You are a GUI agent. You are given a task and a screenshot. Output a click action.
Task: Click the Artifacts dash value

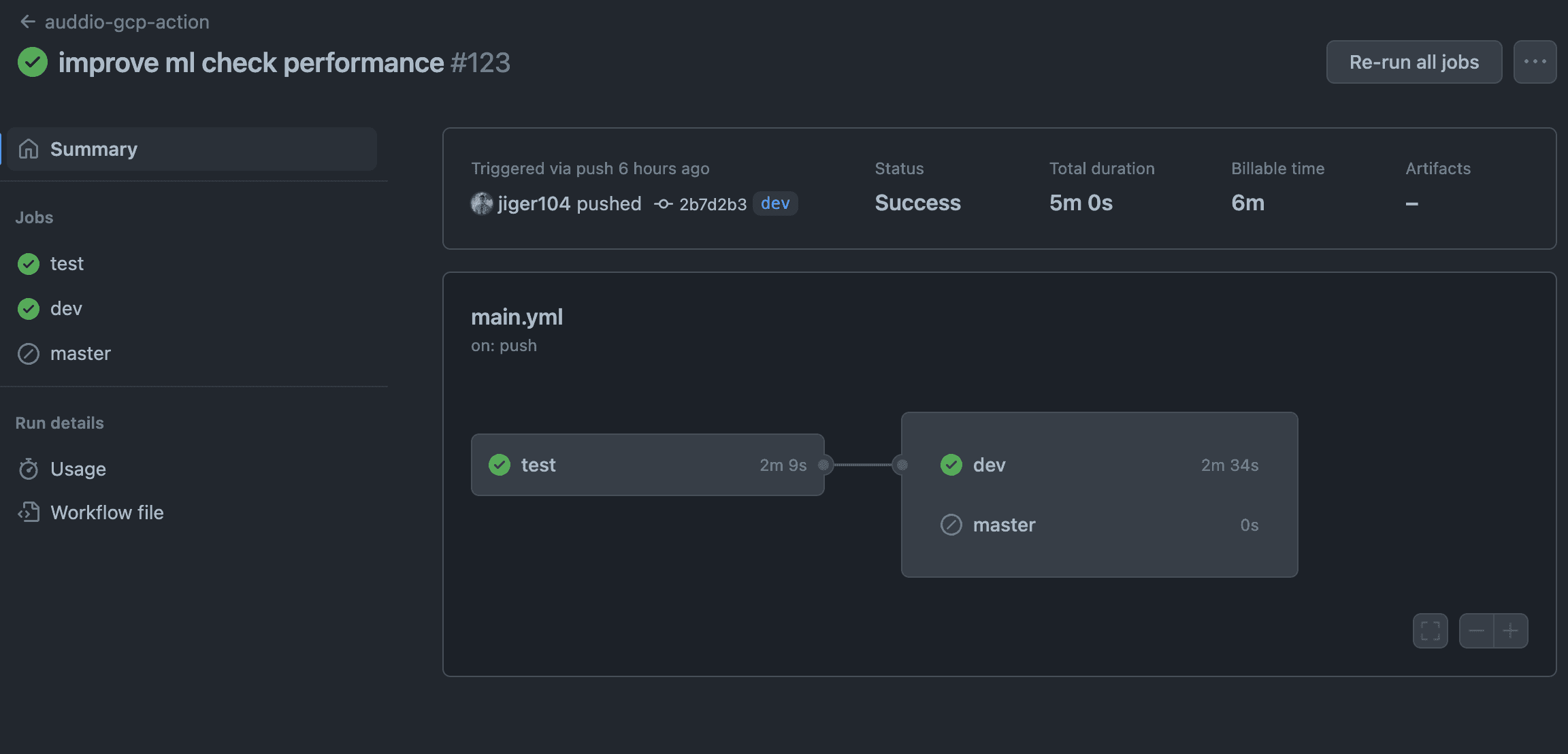(1411, 203)
